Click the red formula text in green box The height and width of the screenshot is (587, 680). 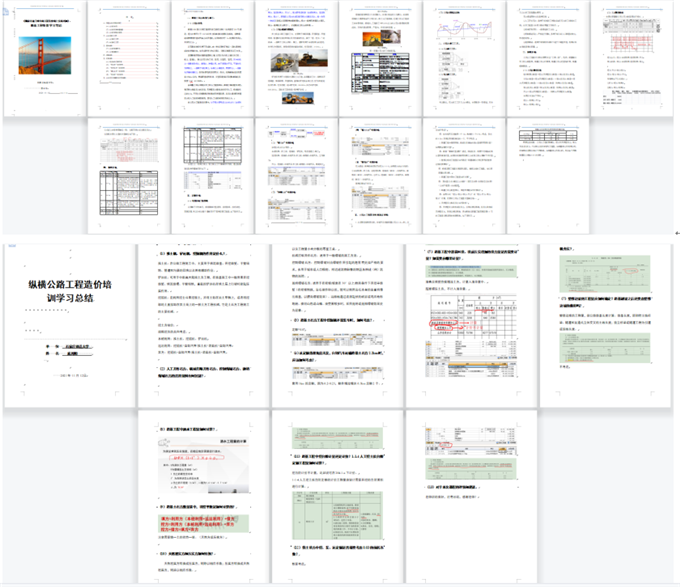coord(198,524)
